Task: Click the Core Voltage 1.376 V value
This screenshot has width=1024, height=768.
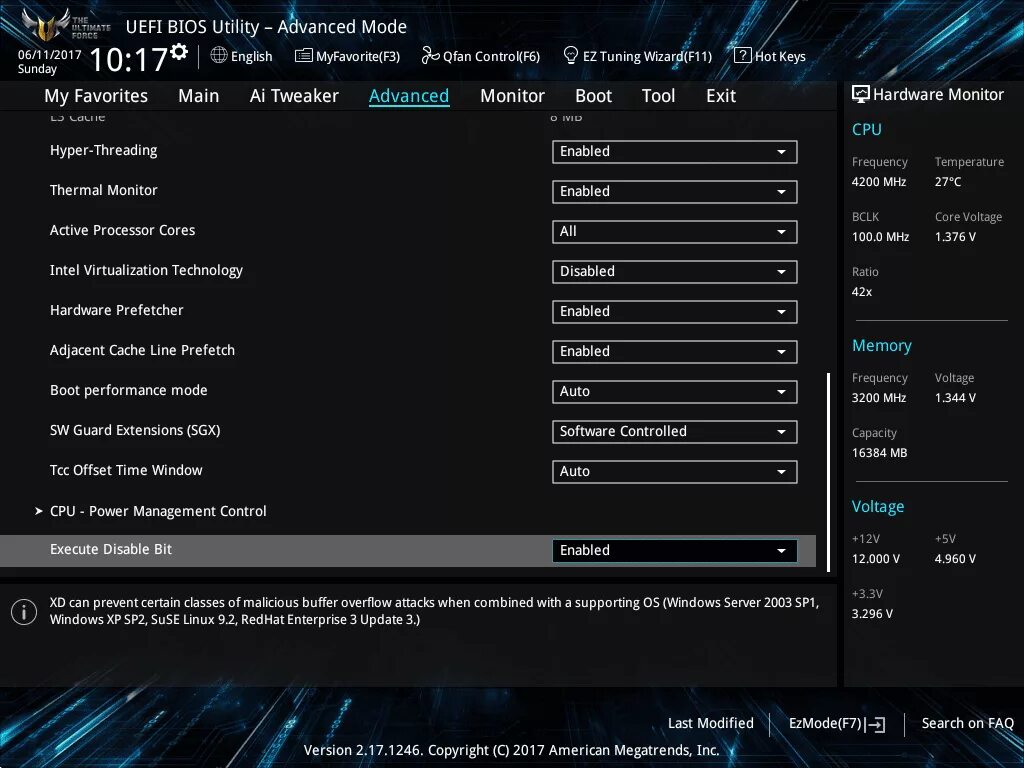Action: 955,237
